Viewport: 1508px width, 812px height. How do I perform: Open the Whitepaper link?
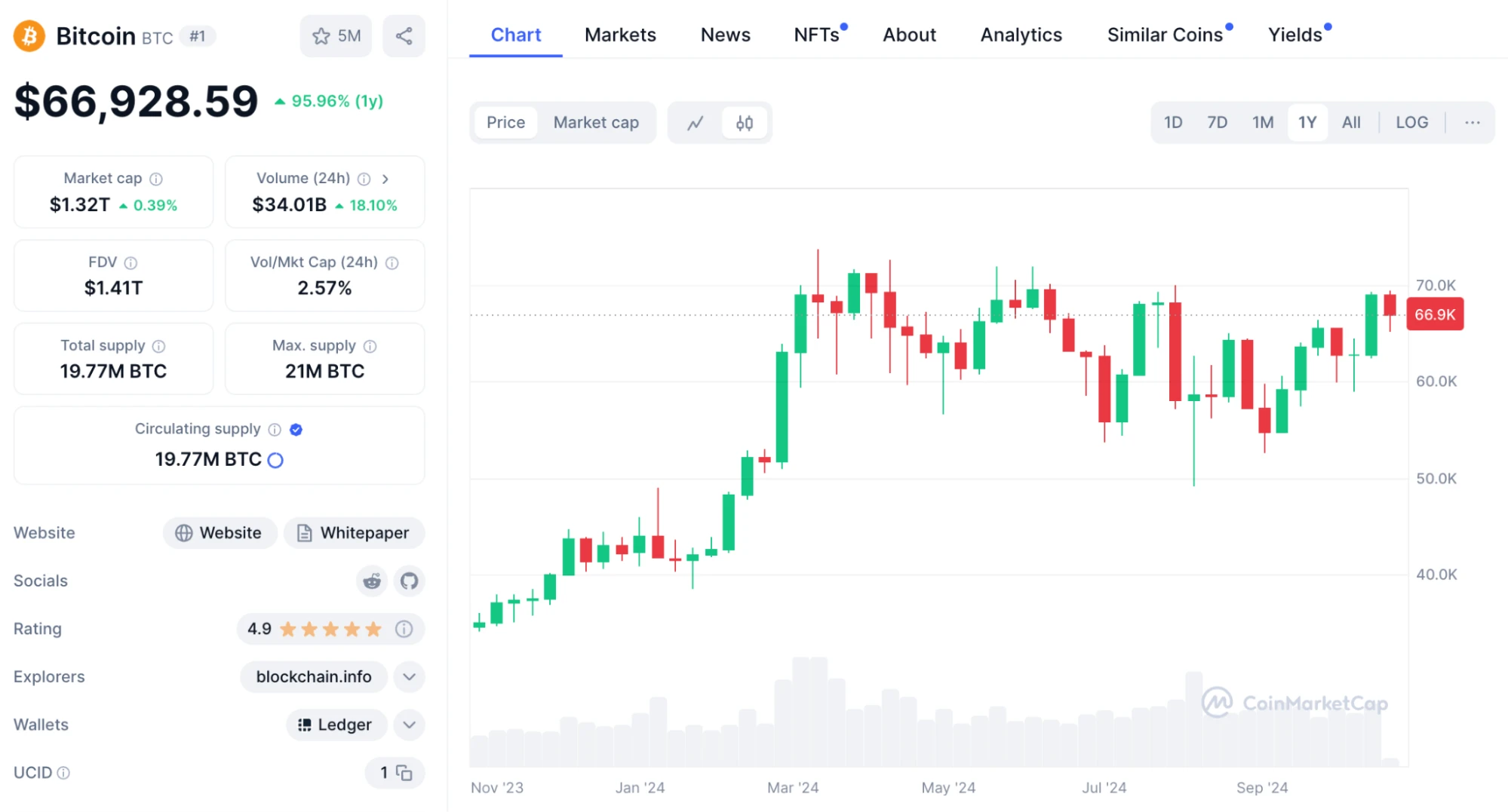pyautogui.click(x=354, y=533)
